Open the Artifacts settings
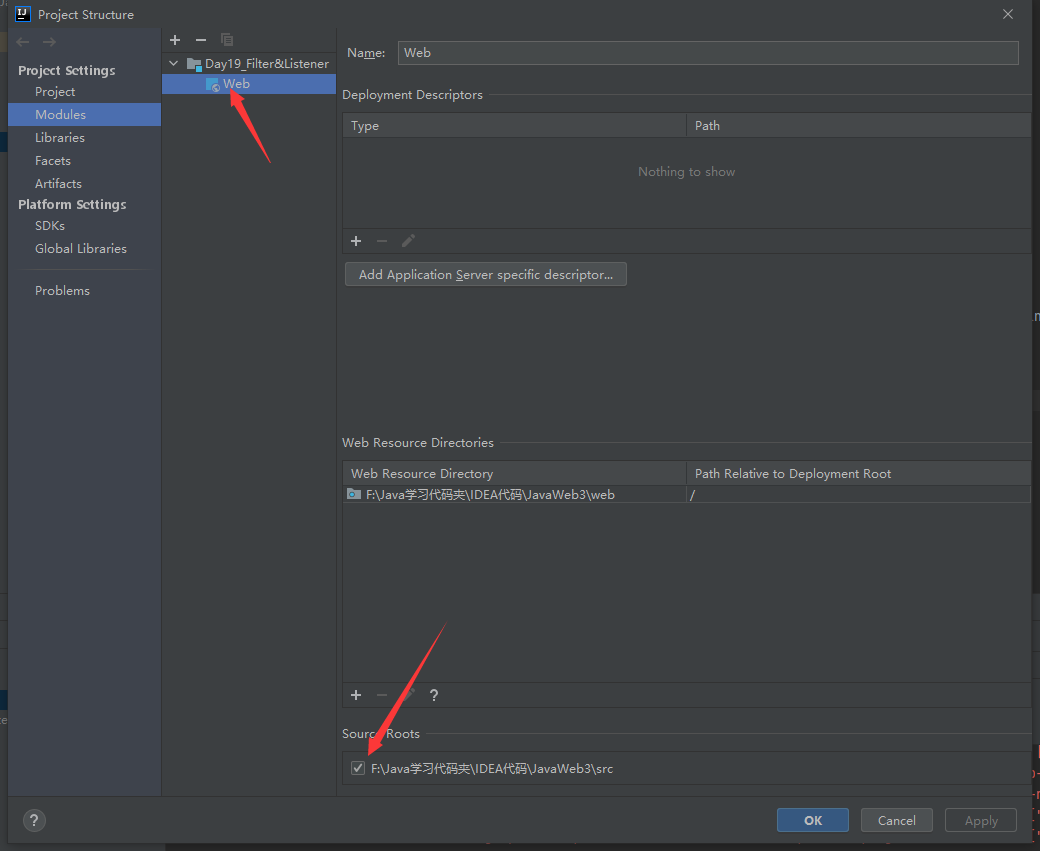This screenshot has width=1040, height=851. pos(58,184)
